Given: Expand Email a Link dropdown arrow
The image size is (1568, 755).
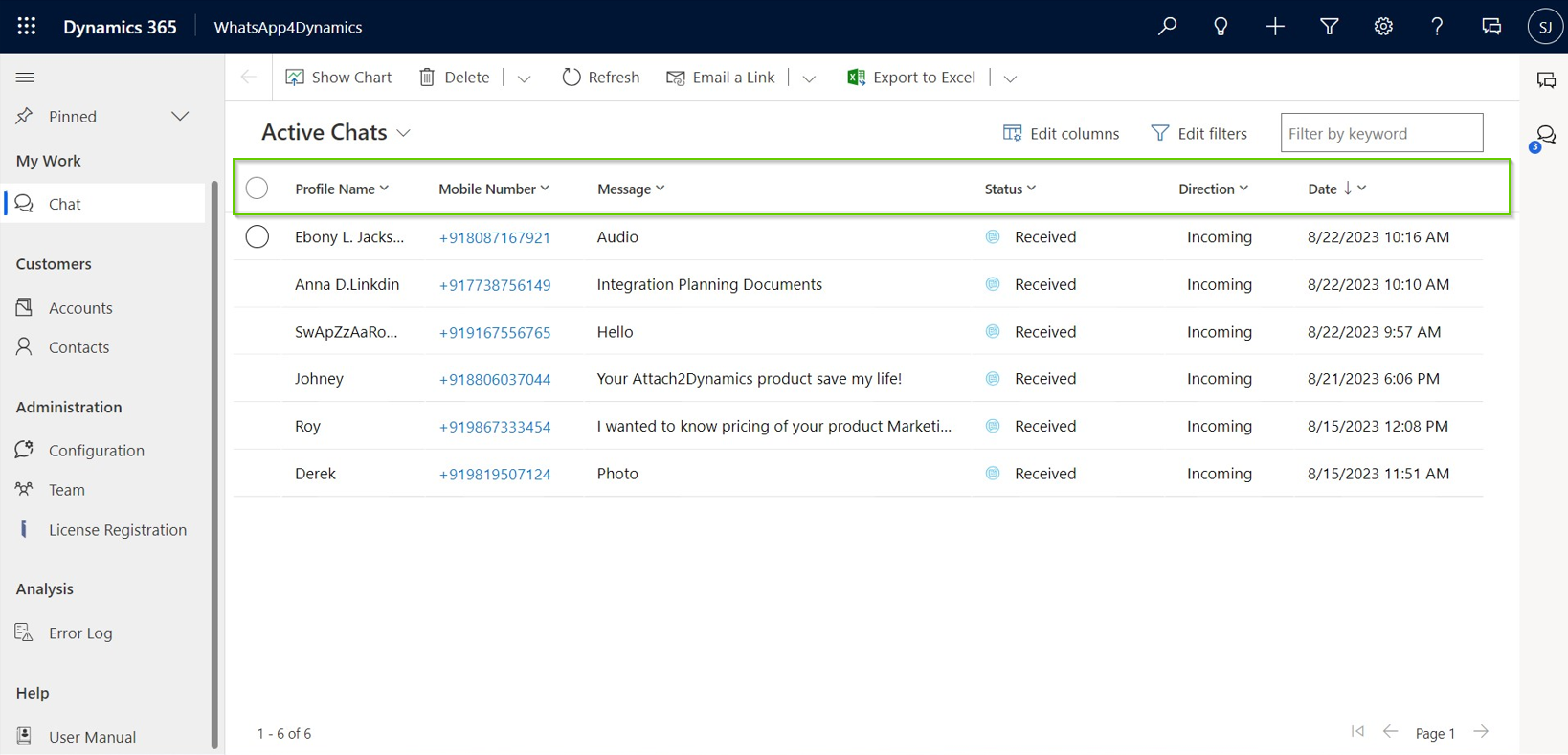Looking at the screenshot, I should point(809,78).
